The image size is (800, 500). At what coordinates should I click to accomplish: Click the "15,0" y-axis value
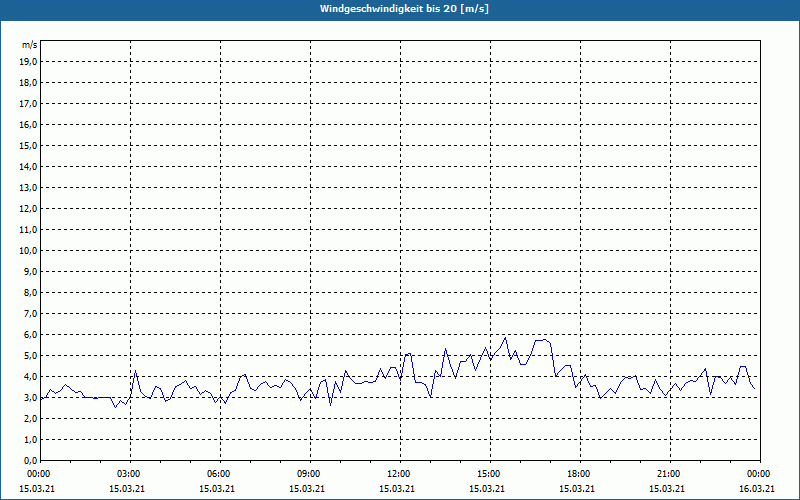[29, 145]
